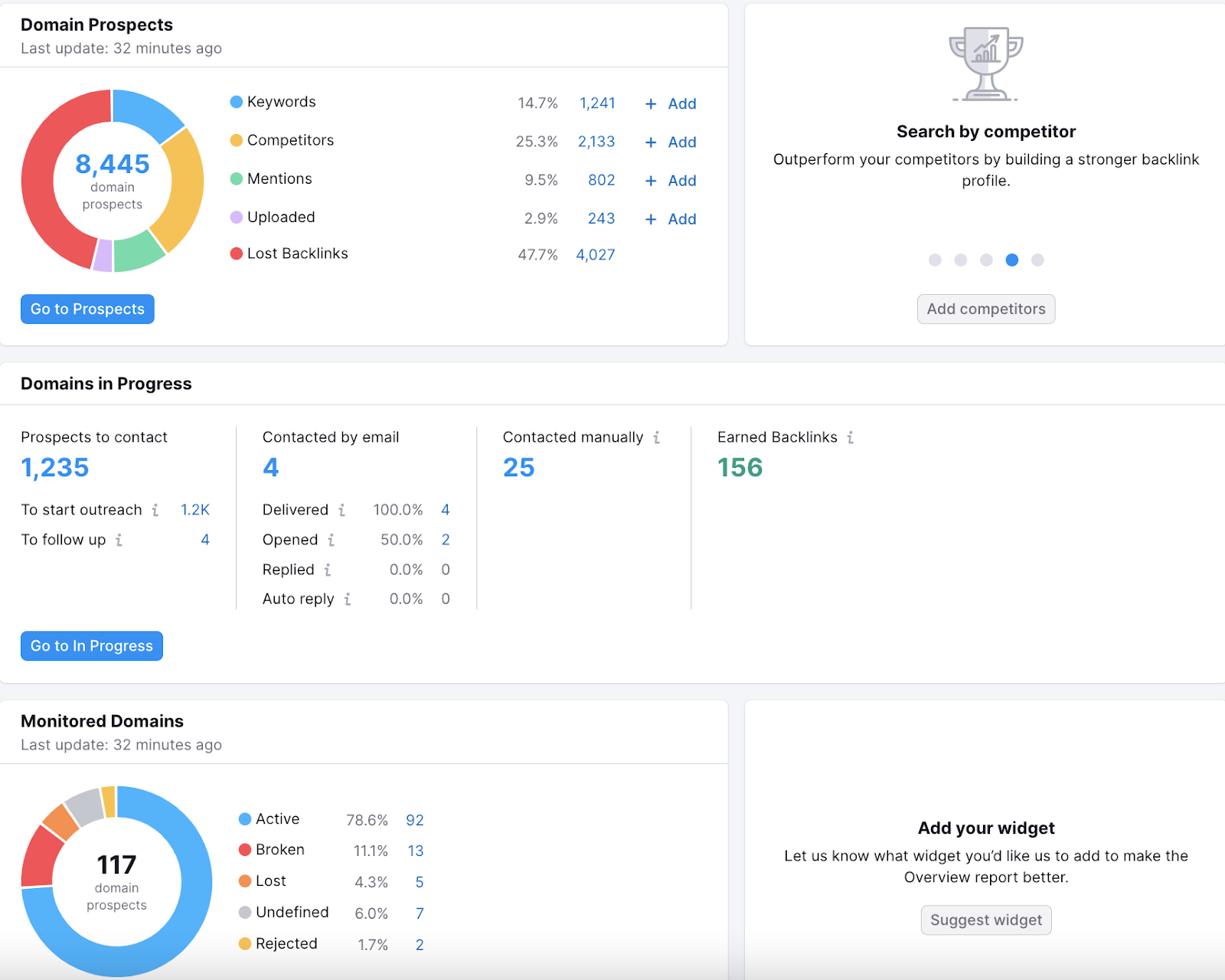This screenshot has width=1225, height=980.
Task: Click the info icon beside "Contacted manually"
Action: click(657, 438)
